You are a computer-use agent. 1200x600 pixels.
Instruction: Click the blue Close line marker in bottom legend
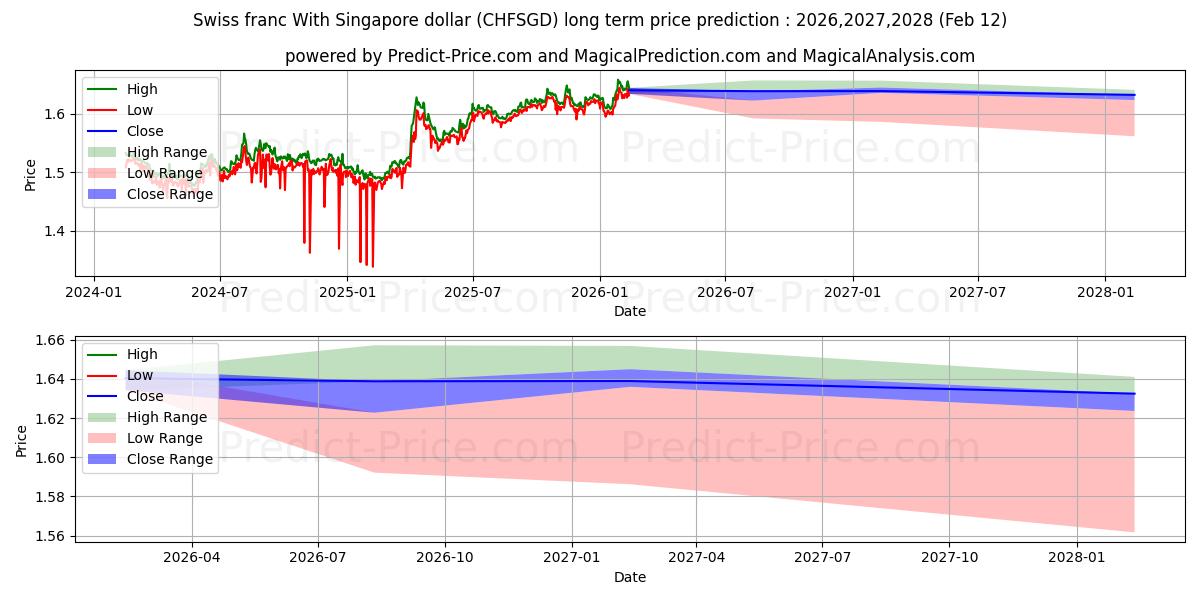click(104, 397)
